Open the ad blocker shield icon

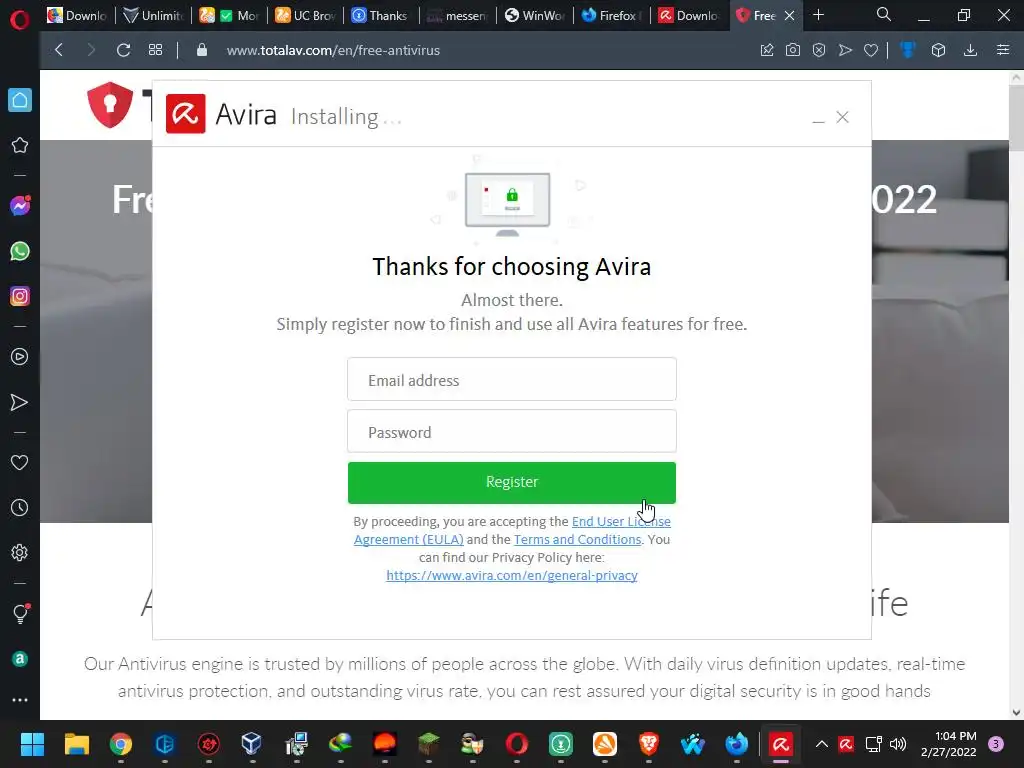click(x=819, y=50)
